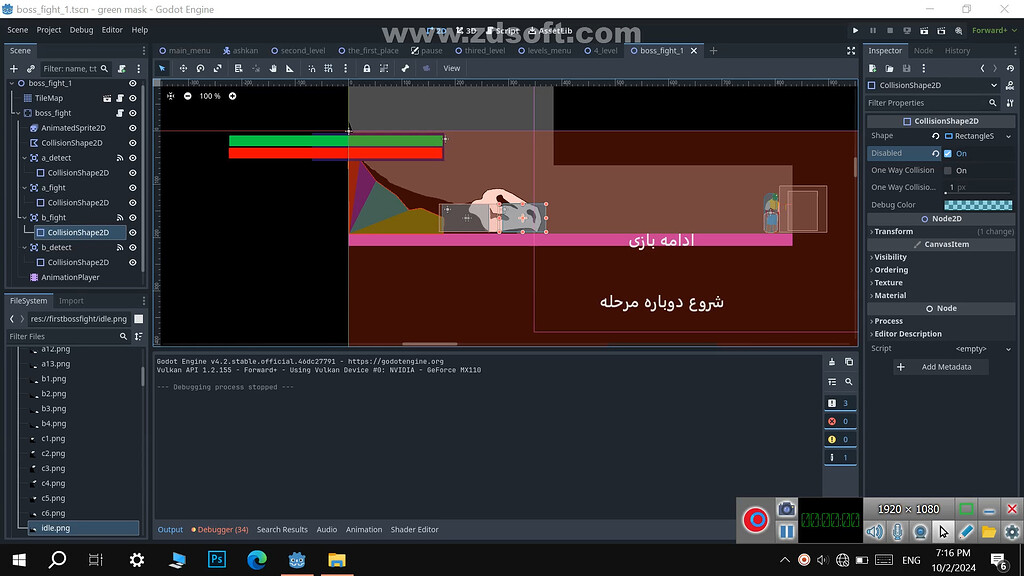The width and height of the screenshot is (1024, 576).
Task: Toggle error messages filter in output
Action: tap(840, 421)
